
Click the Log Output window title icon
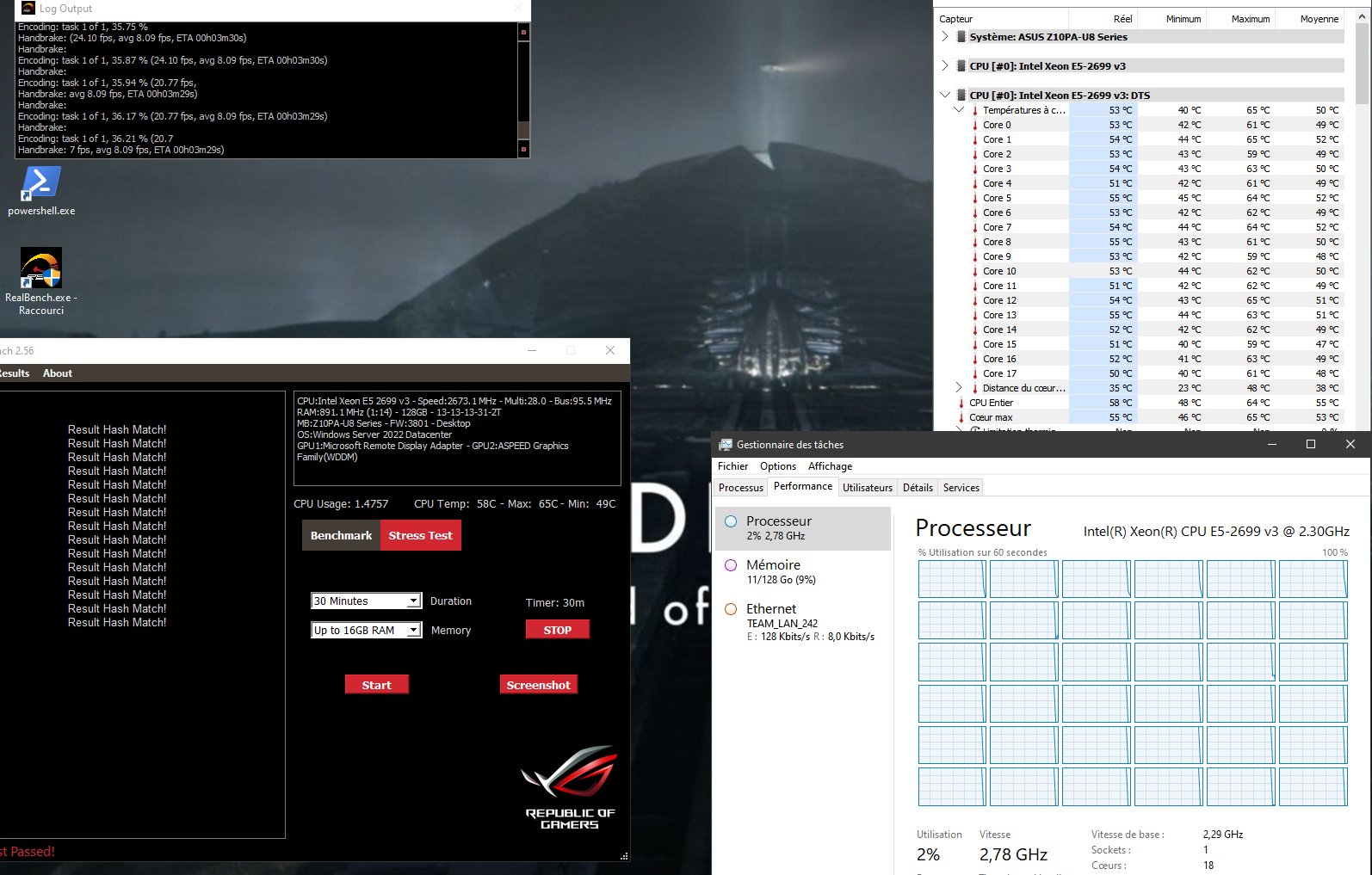(x=28, y=9)
